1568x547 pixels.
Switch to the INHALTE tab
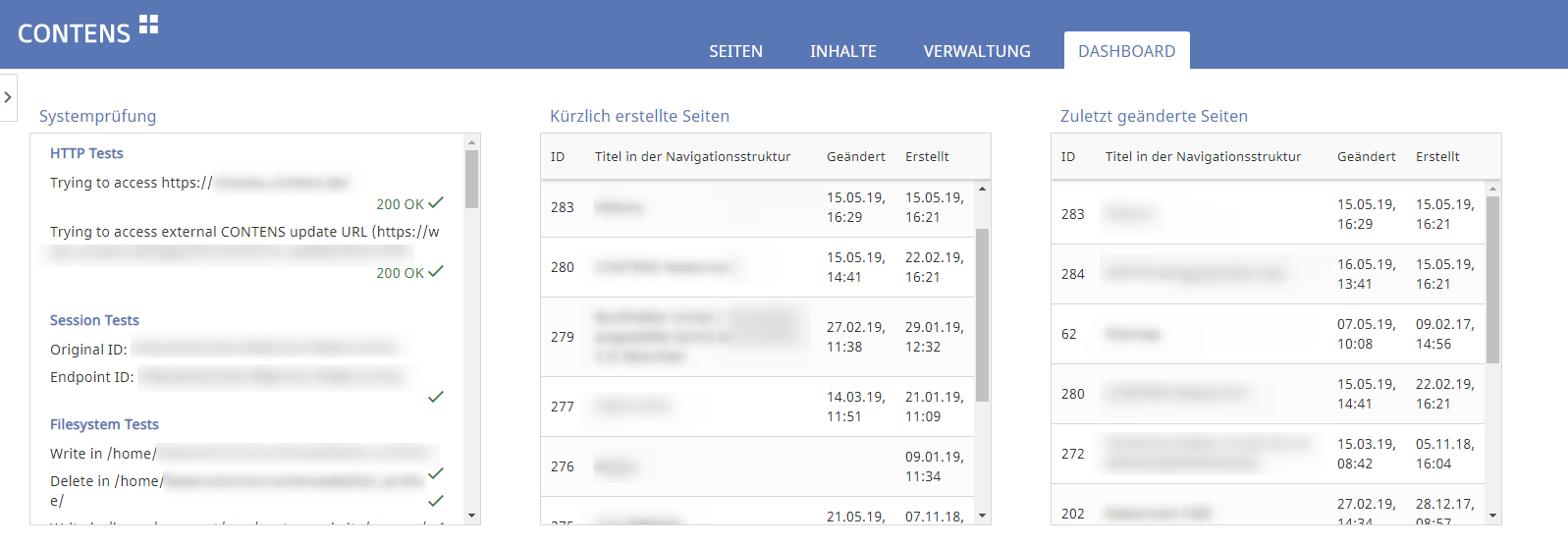click(x=842, y=51)
